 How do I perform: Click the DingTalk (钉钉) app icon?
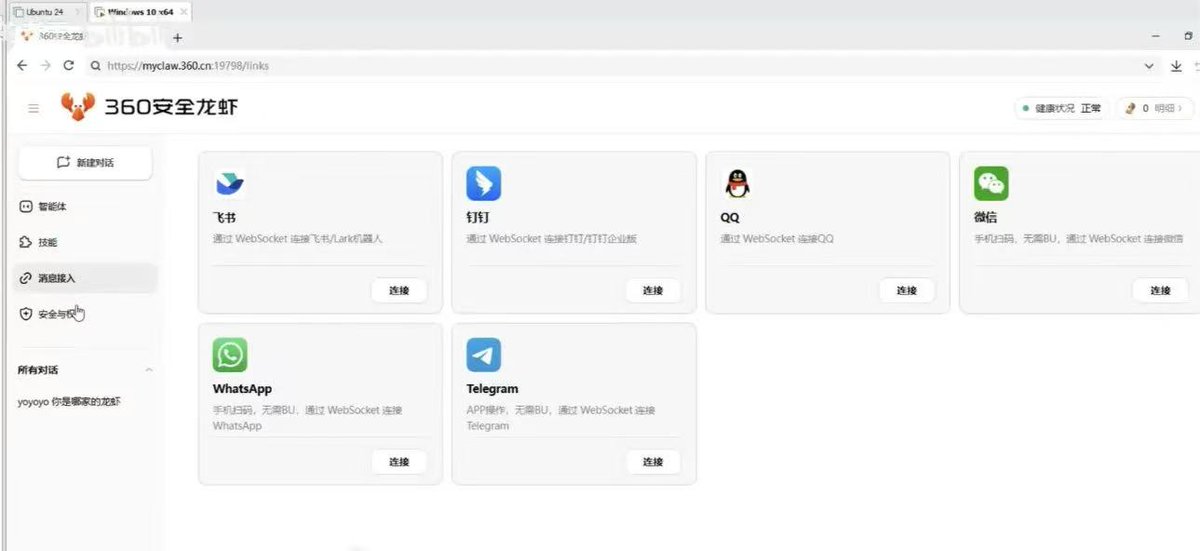click(483, 184)
